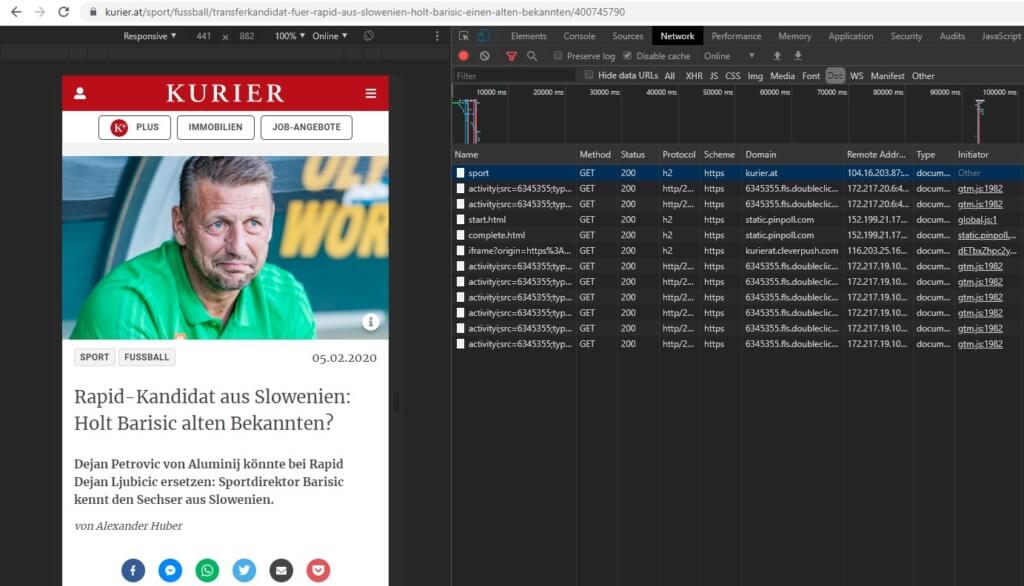Click the rotate screen icon in device toolbar
Viewport: 1024px width, 586px height.
tap(369, 36)
